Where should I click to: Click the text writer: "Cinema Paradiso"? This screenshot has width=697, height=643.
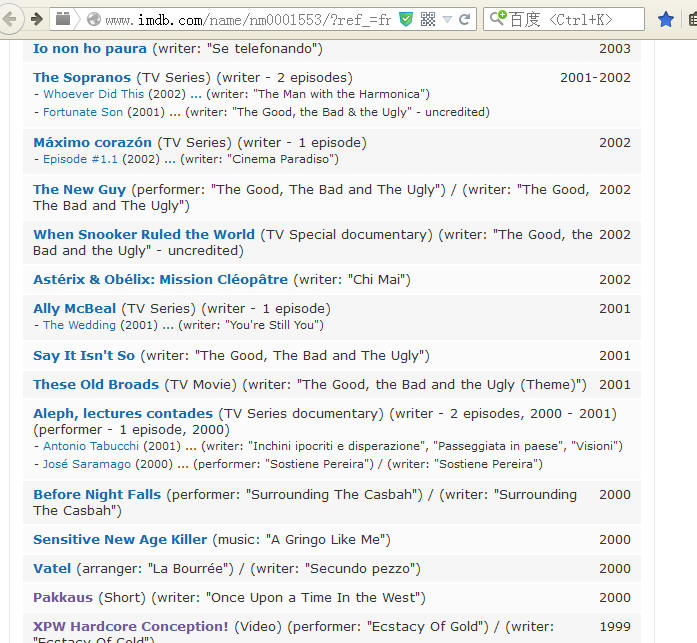[x=260, y=159]
